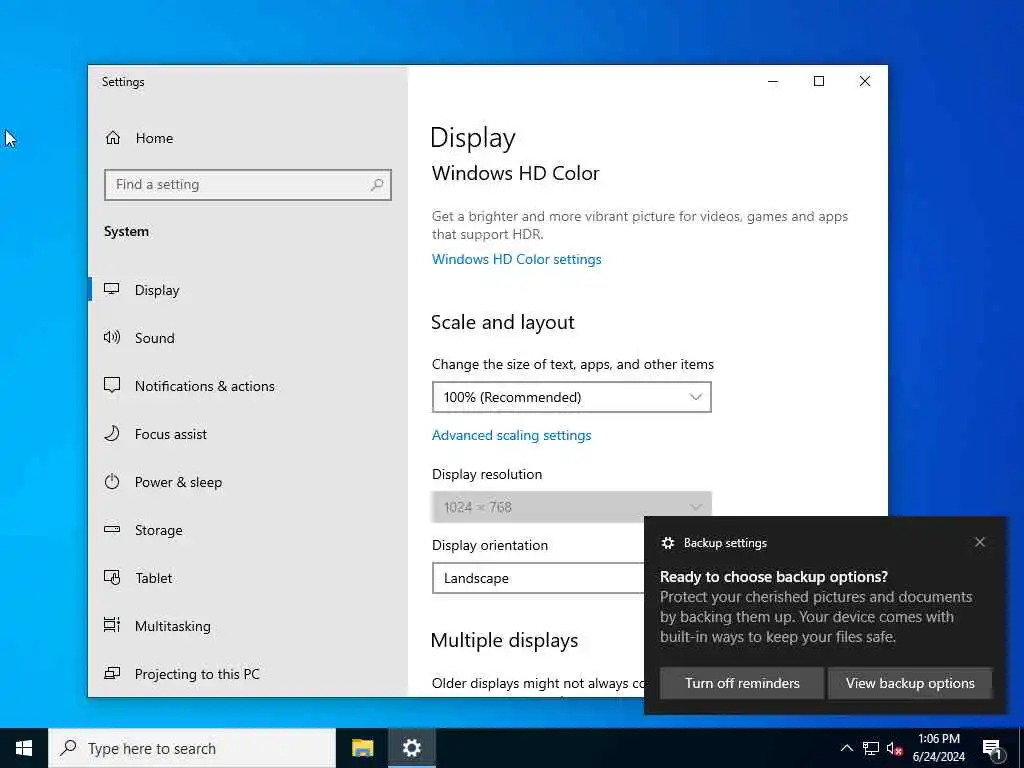Click the Find a setting search field
The width and height of the screenshot is (1024, 768).
tap(248, 185)
